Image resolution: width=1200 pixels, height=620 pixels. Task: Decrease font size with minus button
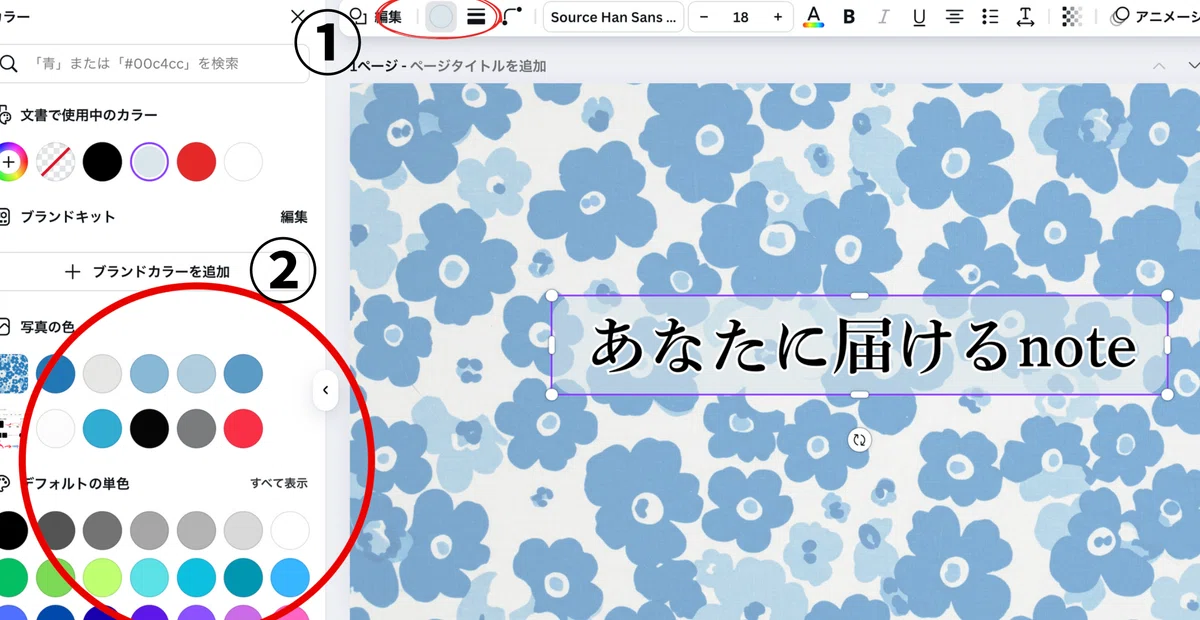coord(704,17)
